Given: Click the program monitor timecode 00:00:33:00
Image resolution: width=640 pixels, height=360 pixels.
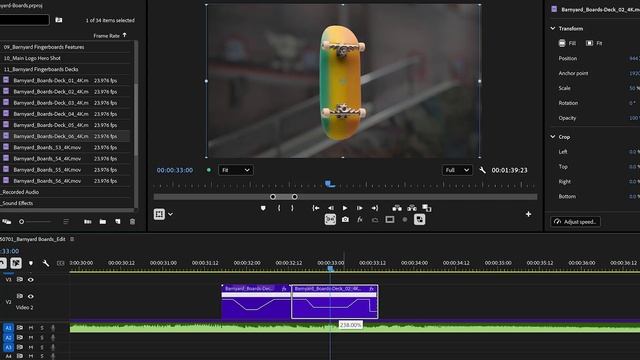Looking at the screenshot, I should point(175,170).
